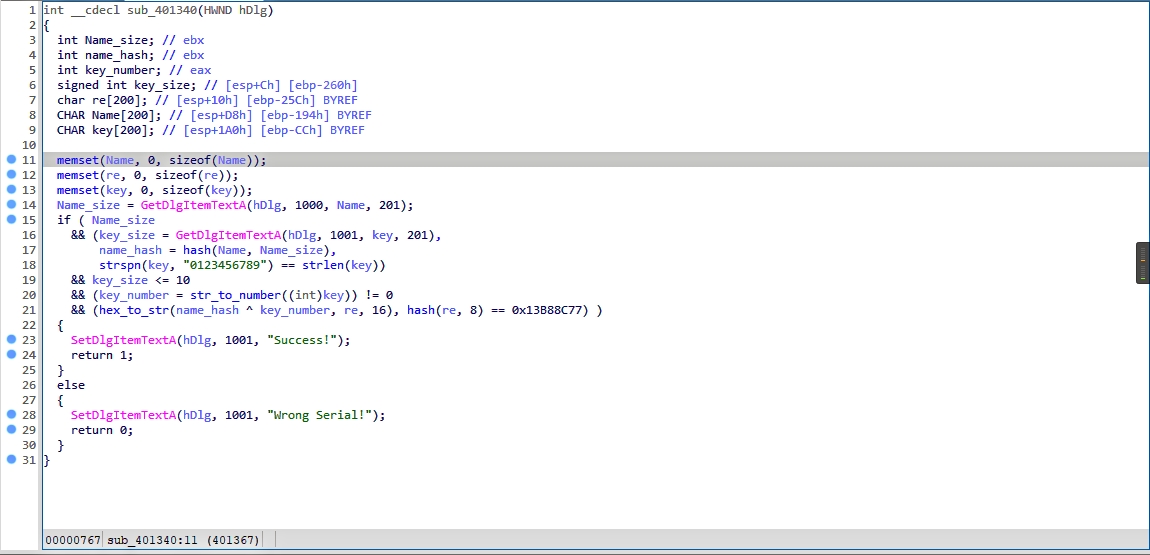Click SetDlgItemTextA on line 28
Screen dimensions: 1150x555
[x=123, y=415]
